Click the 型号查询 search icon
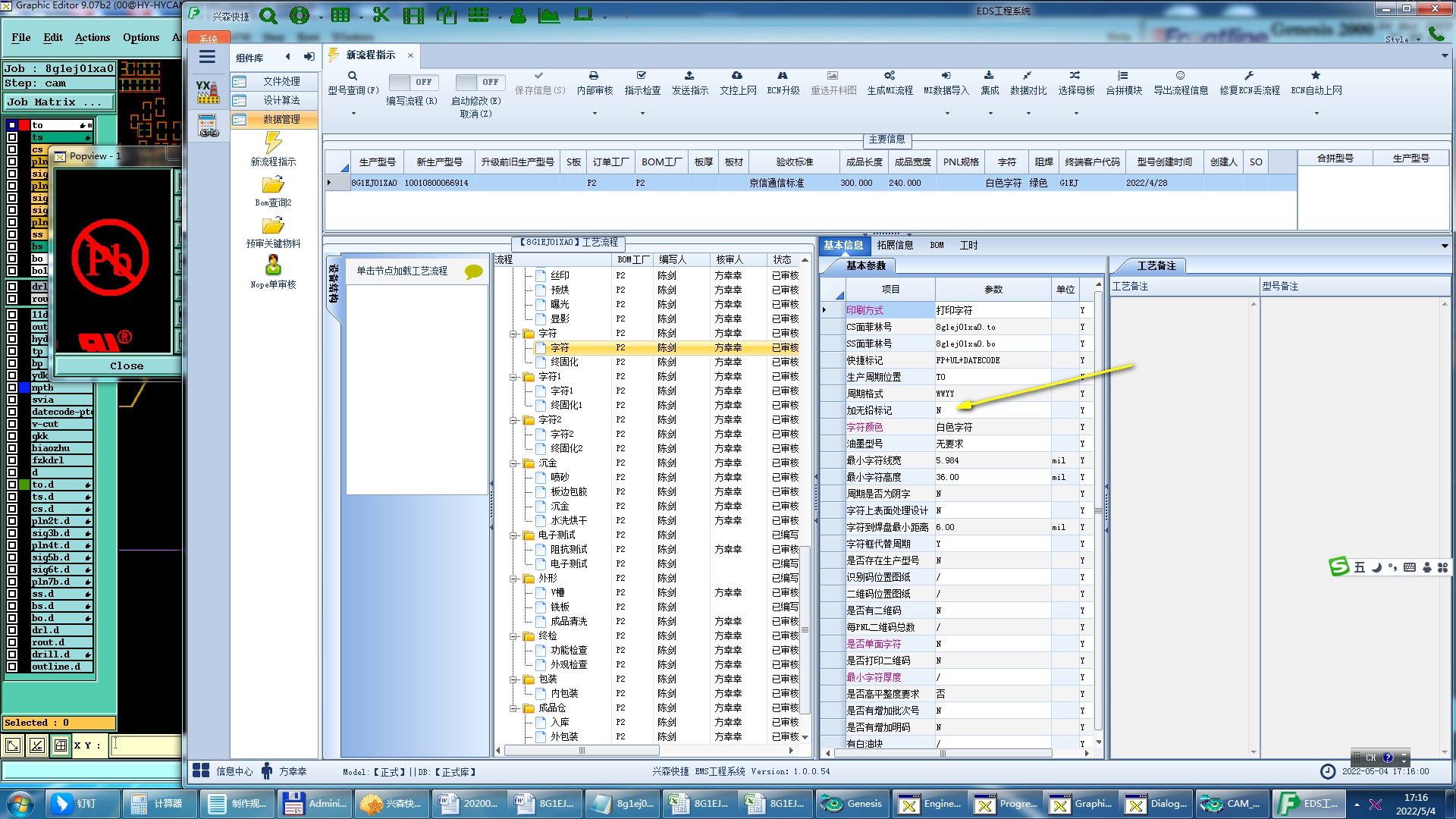 (353, 76)
